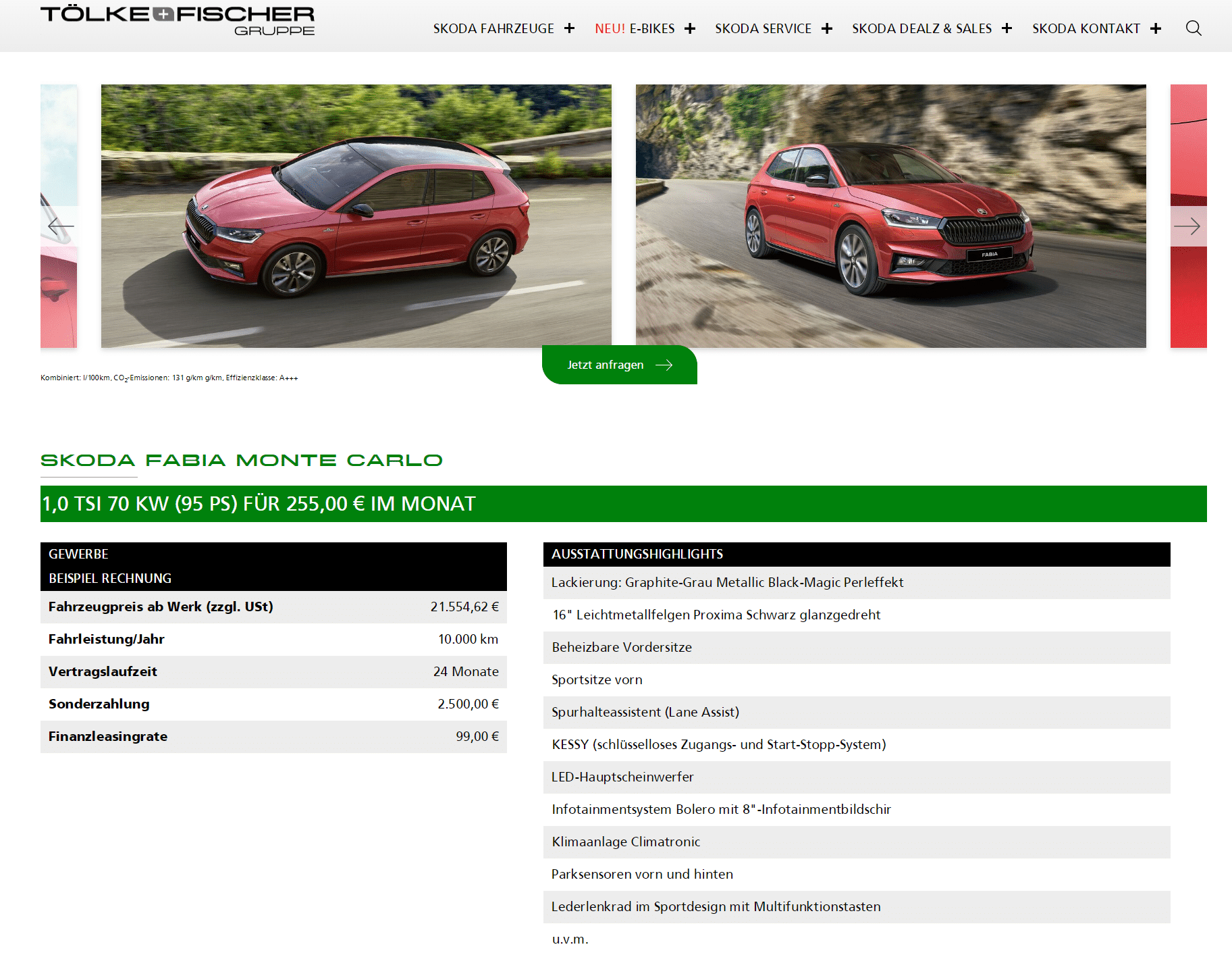Select LED-Hauptscheinwerfer row

tap(857, 777)
